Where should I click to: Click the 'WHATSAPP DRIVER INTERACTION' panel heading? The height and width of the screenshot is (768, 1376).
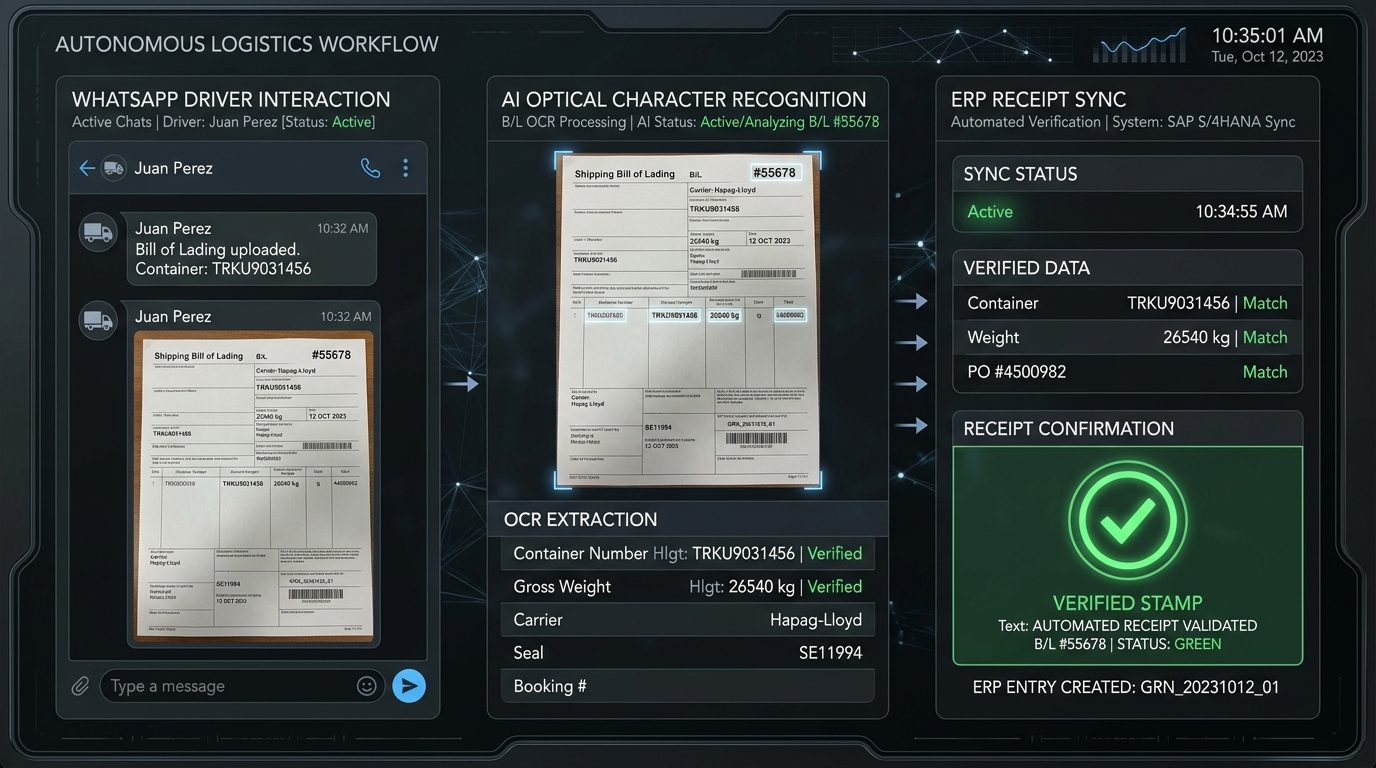(x=231, y=99)
